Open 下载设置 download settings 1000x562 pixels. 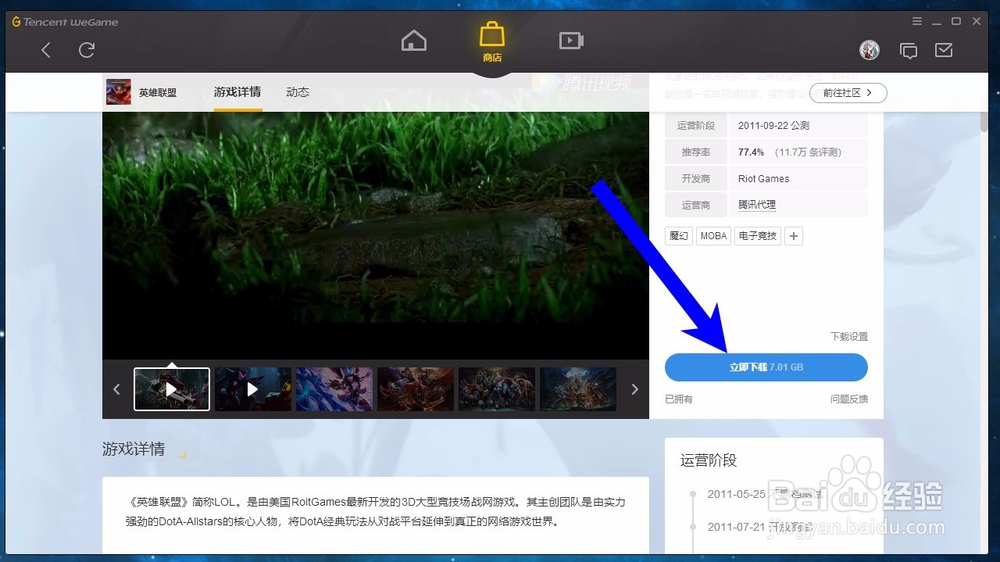click(849, 336)
